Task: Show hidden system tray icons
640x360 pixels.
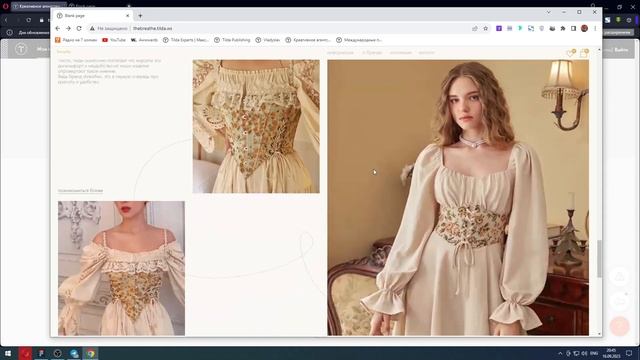Action: click(x=560, y=353)
